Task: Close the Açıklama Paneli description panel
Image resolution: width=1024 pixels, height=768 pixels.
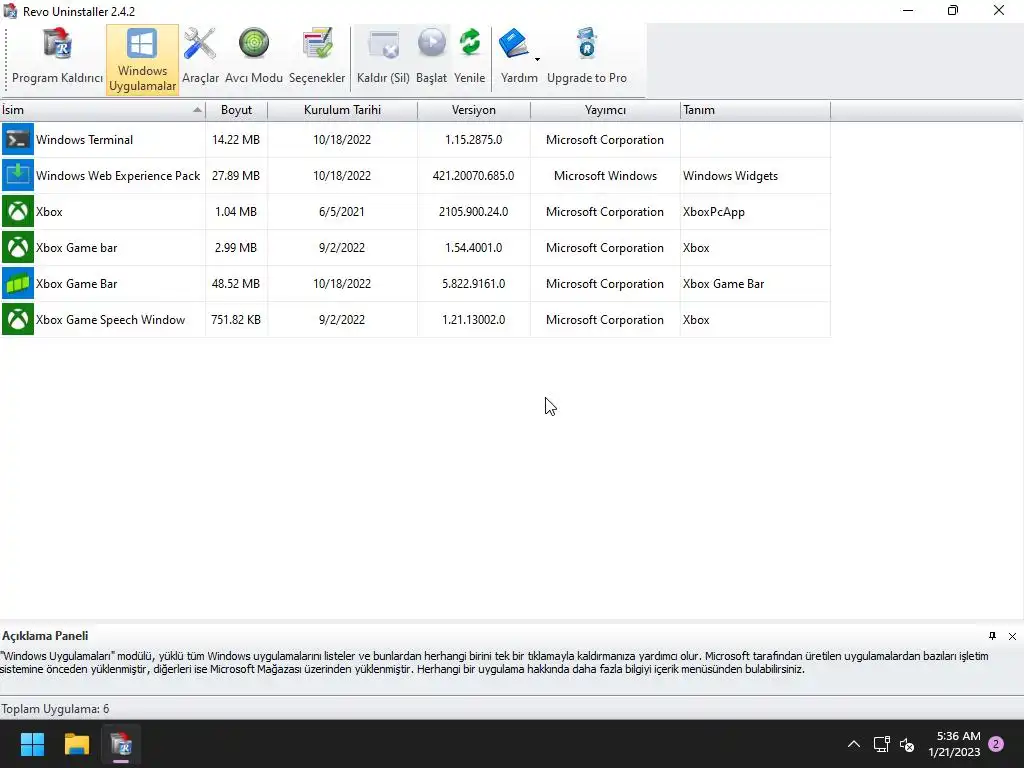Action: 1012,636
